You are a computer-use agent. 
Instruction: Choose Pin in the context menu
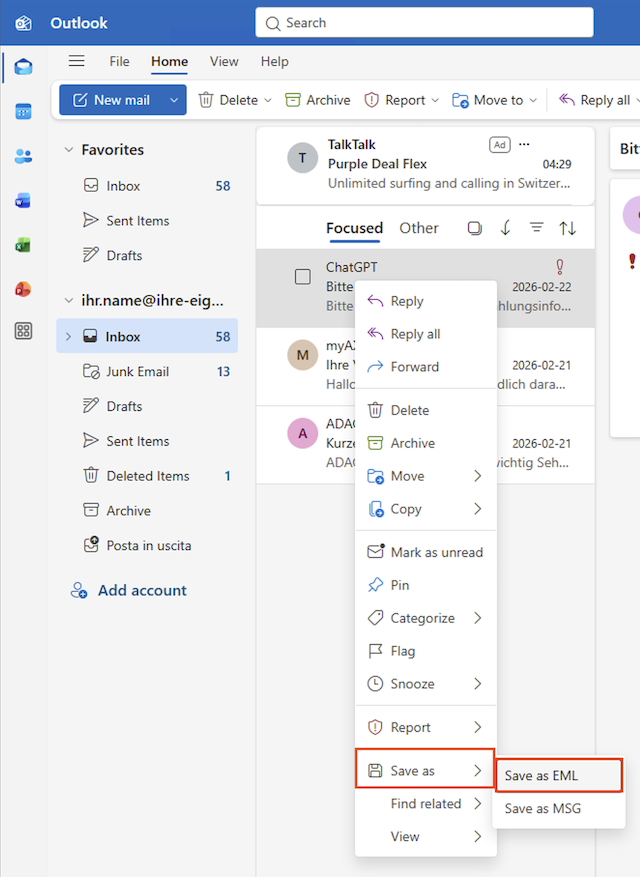click(x=426, y=585)
